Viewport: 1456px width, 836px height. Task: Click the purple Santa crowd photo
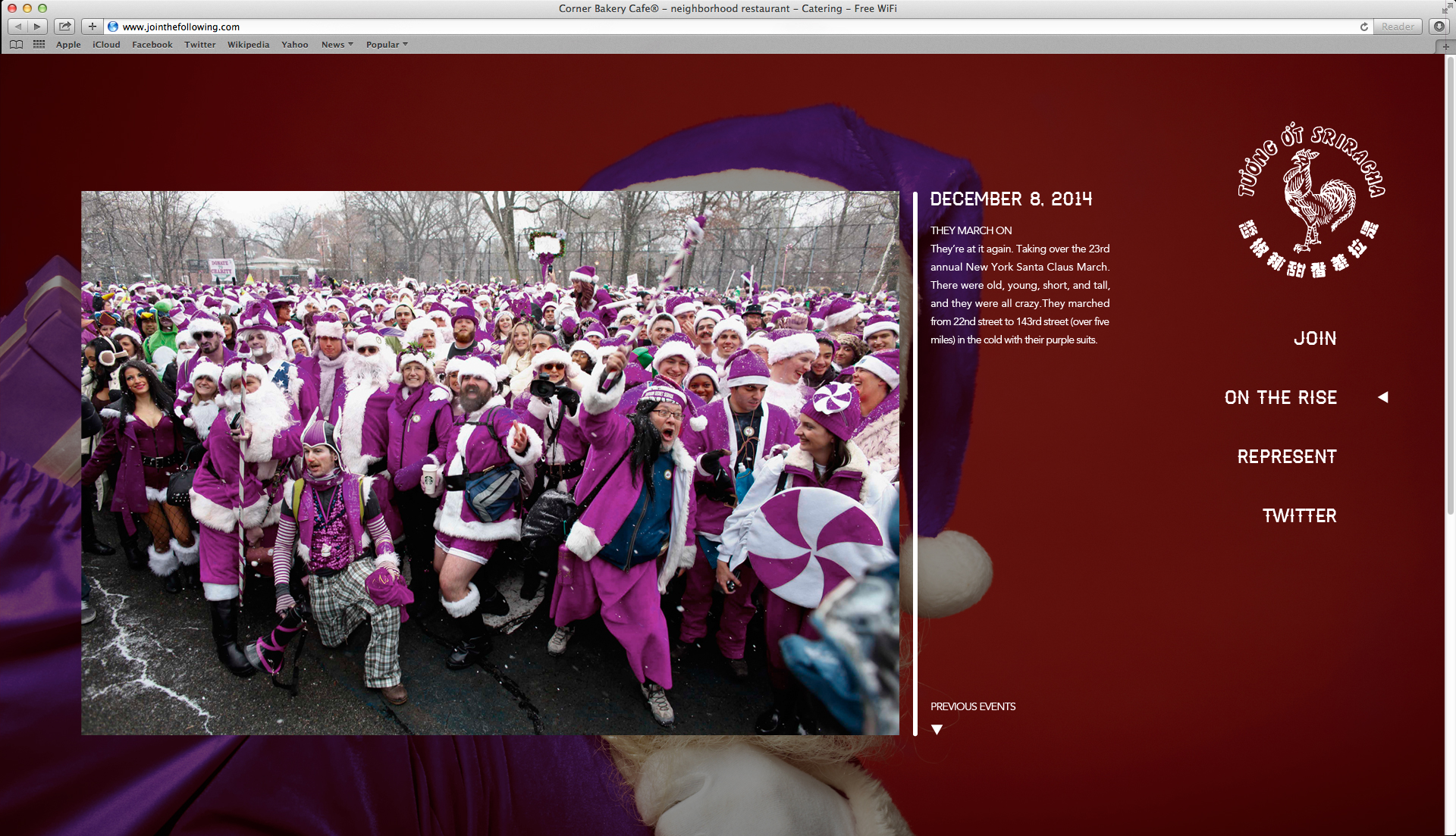click(x=490, y=462)
